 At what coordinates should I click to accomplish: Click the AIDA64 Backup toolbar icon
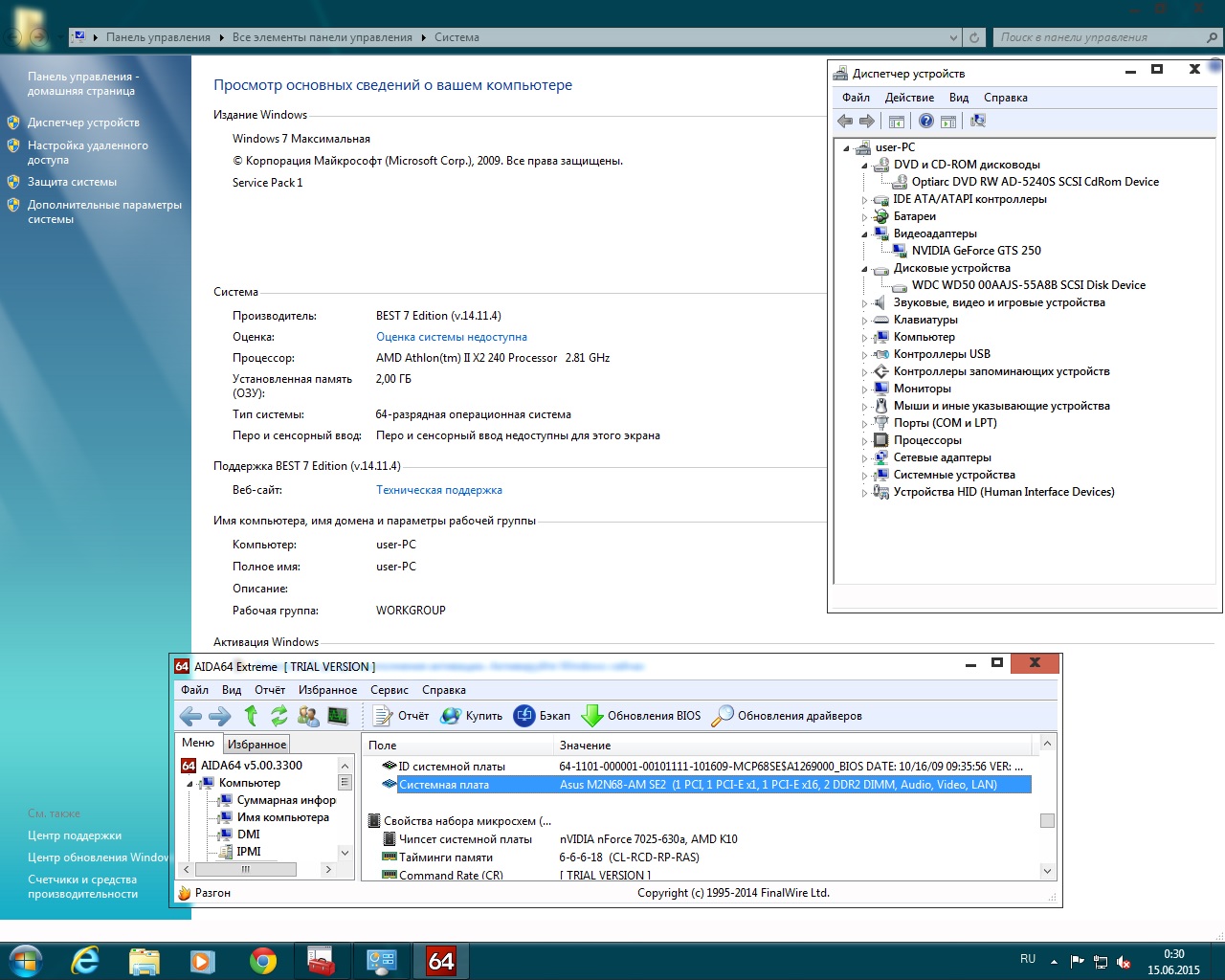(x=524, y=716)
